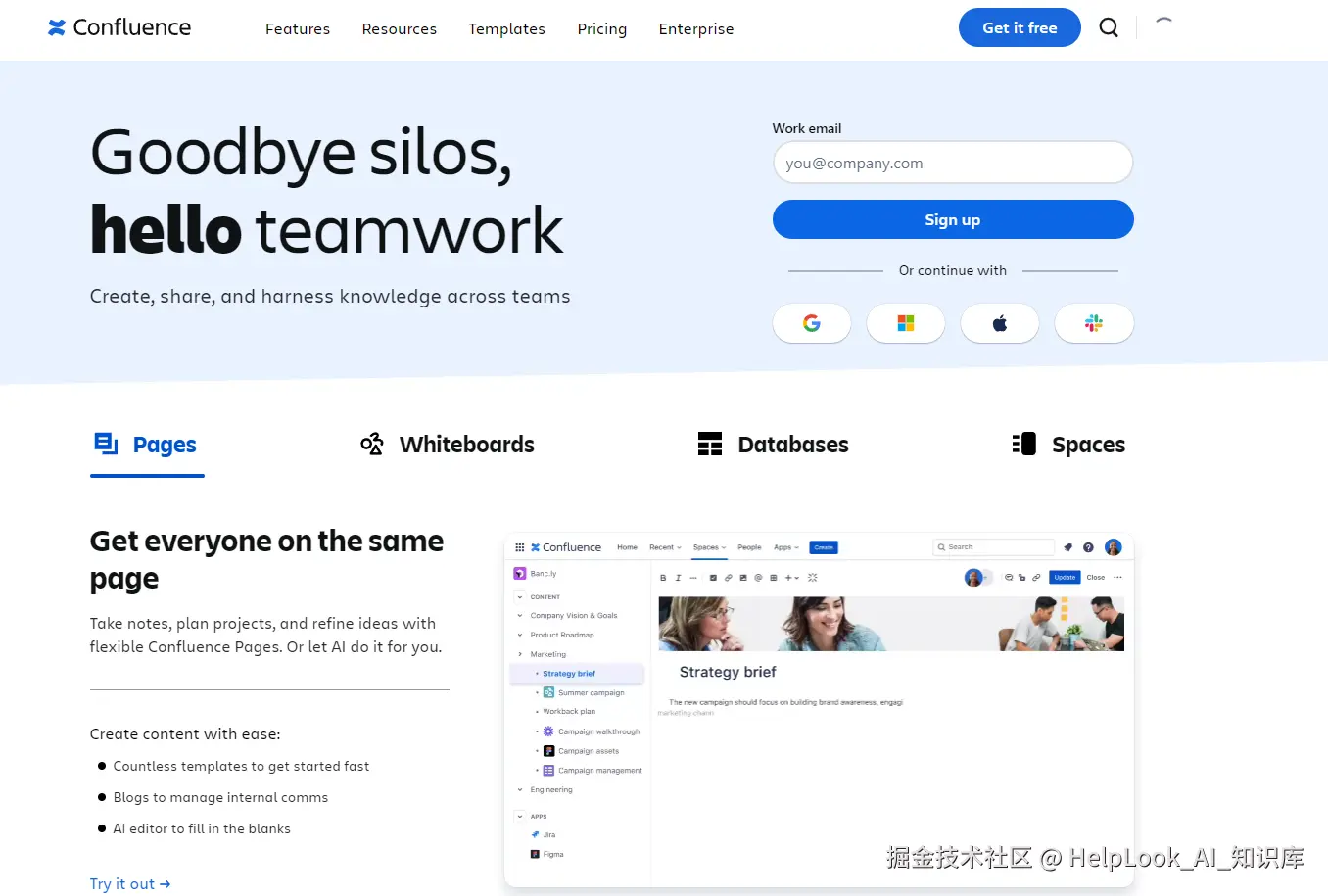
Task: Continue with the Slack sign-in button
Action: (x=1094, y=323)
